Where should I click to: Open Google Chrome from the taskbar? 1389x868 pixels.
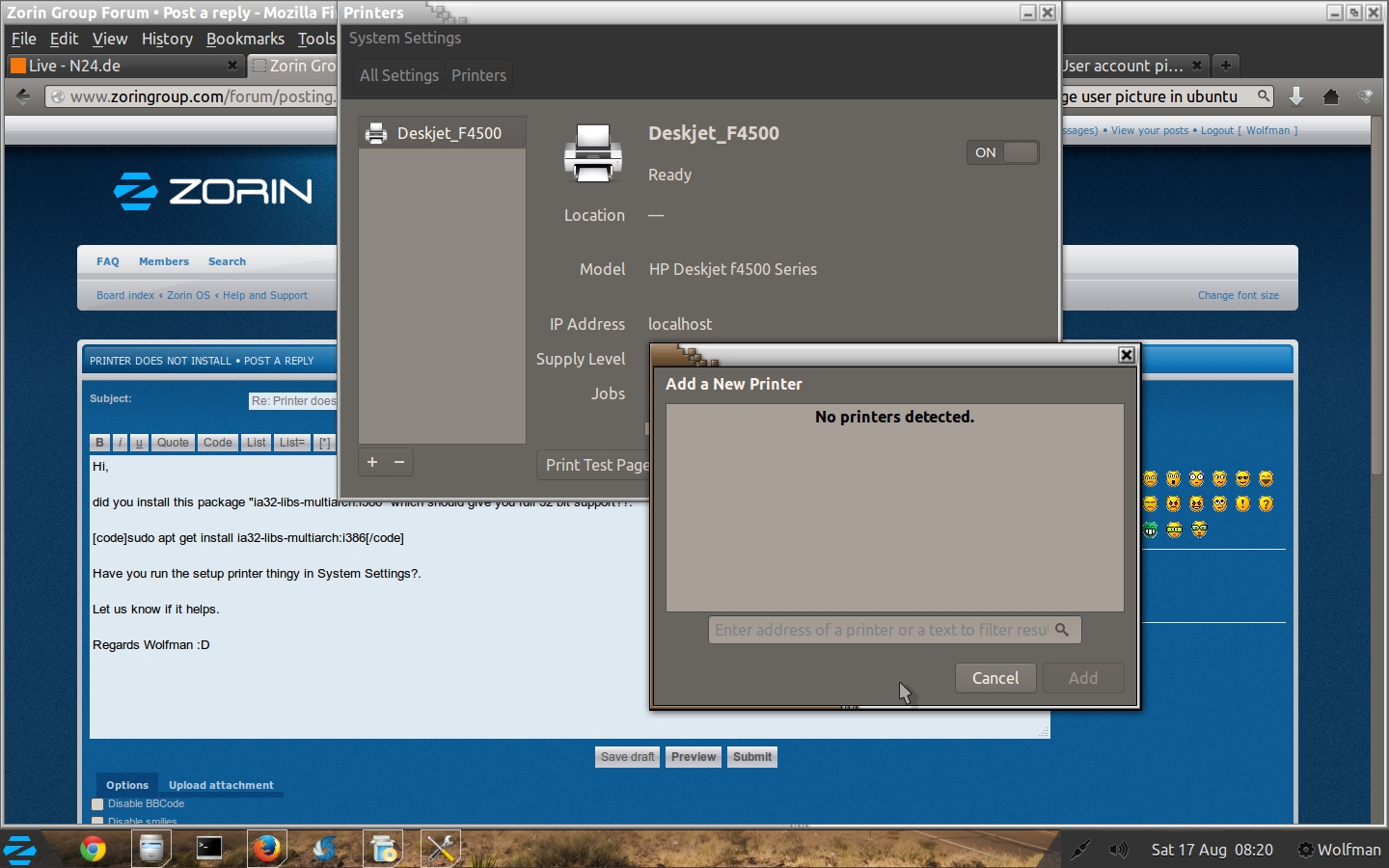coord(93,849)
